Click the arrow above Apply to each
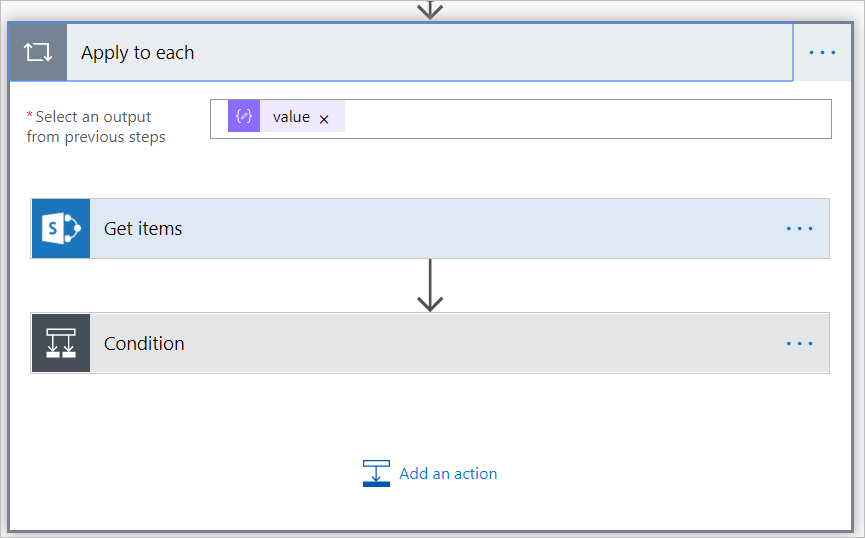The image size is (865, 538). point(430,10)
